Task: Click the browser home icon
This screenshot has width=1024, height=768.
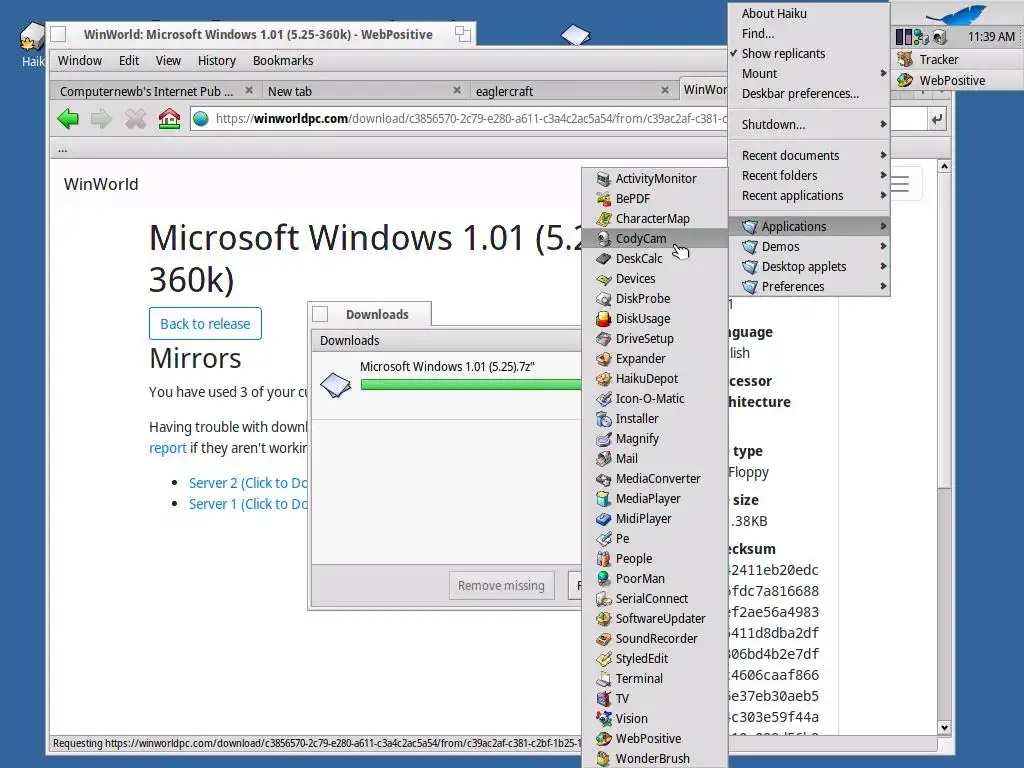Action: coord(169,119)
